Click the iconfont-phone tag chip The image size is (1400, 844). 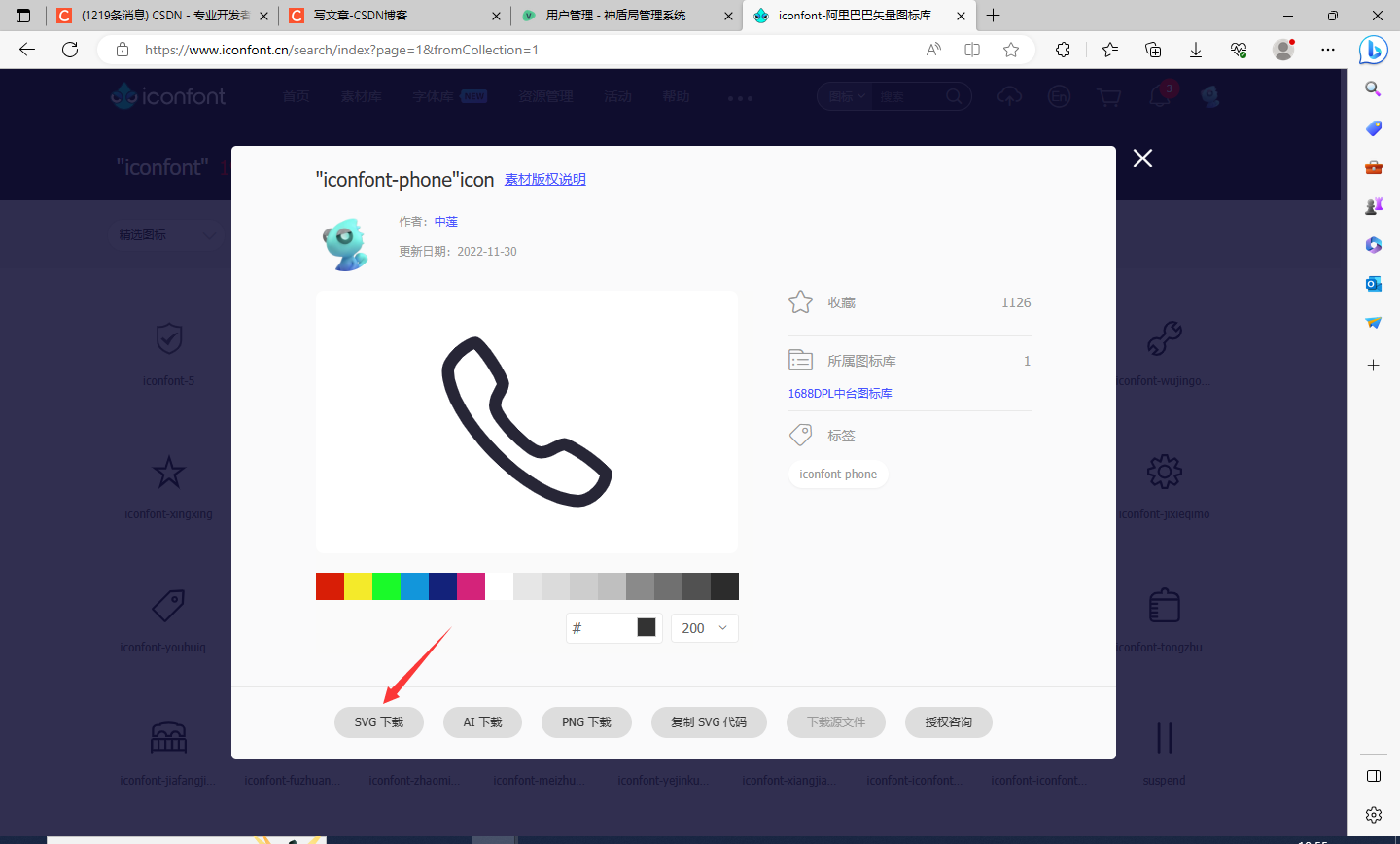click(838, 475)
